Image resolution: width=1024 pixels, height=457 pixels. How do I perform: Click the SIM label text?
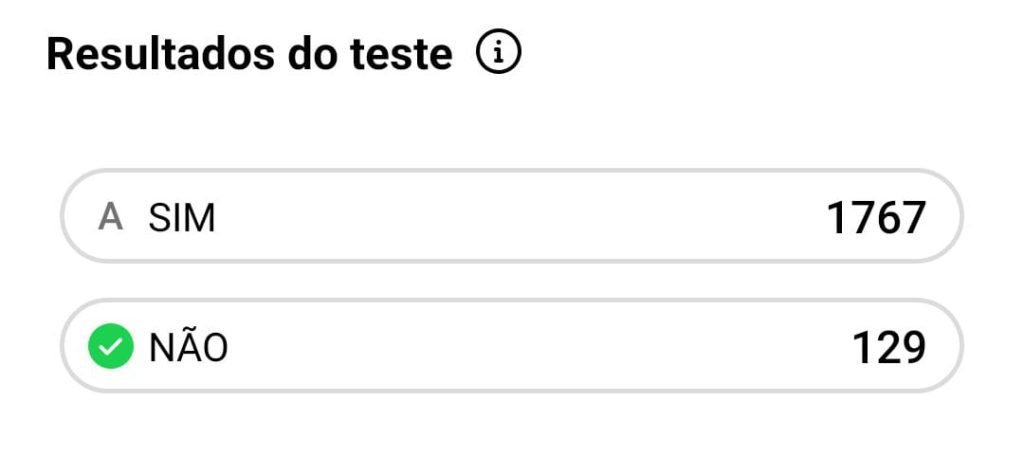[x=181, y=218]
